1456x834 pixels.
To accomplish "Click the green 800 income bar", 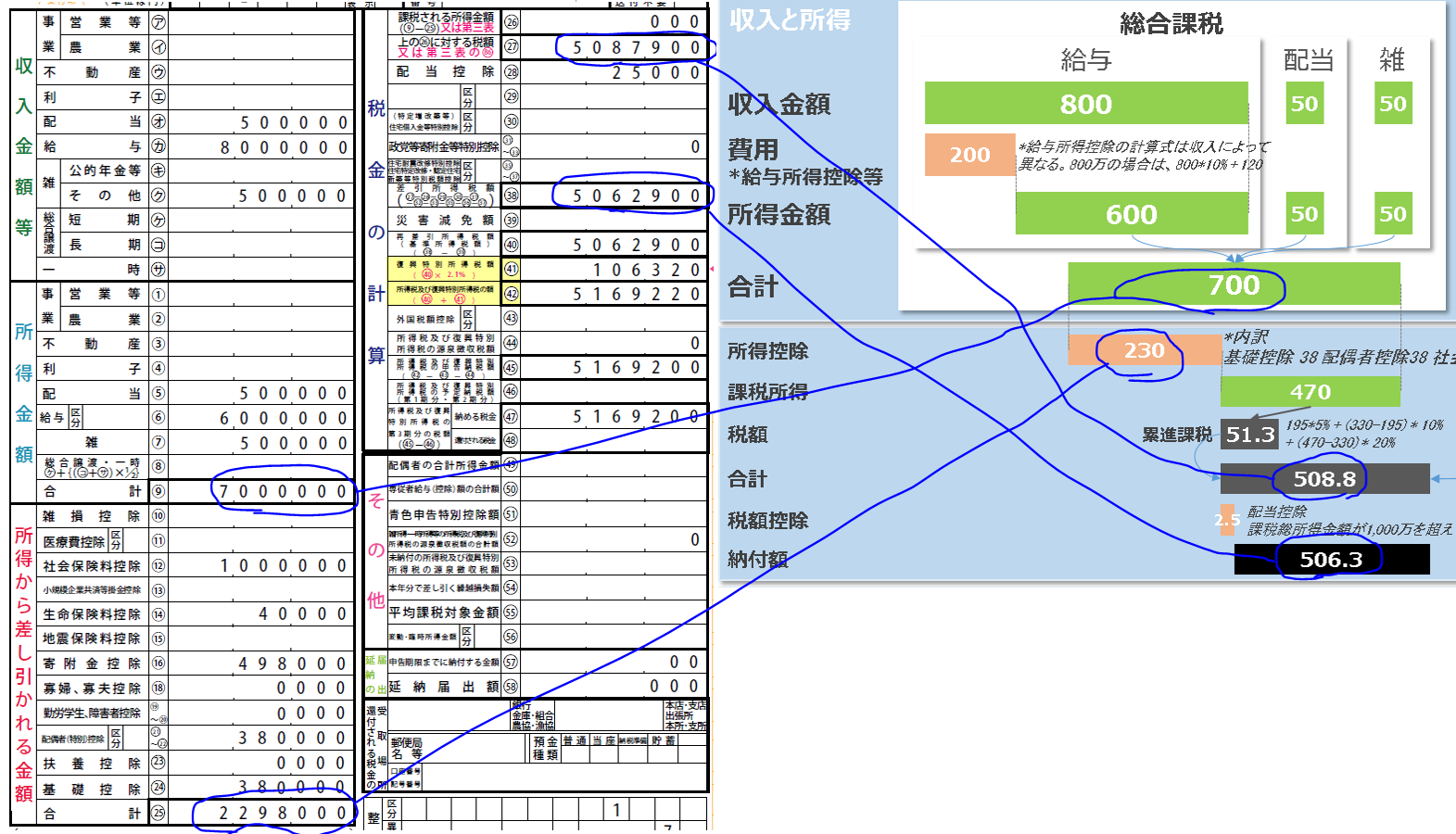I will pos(1086,104).
